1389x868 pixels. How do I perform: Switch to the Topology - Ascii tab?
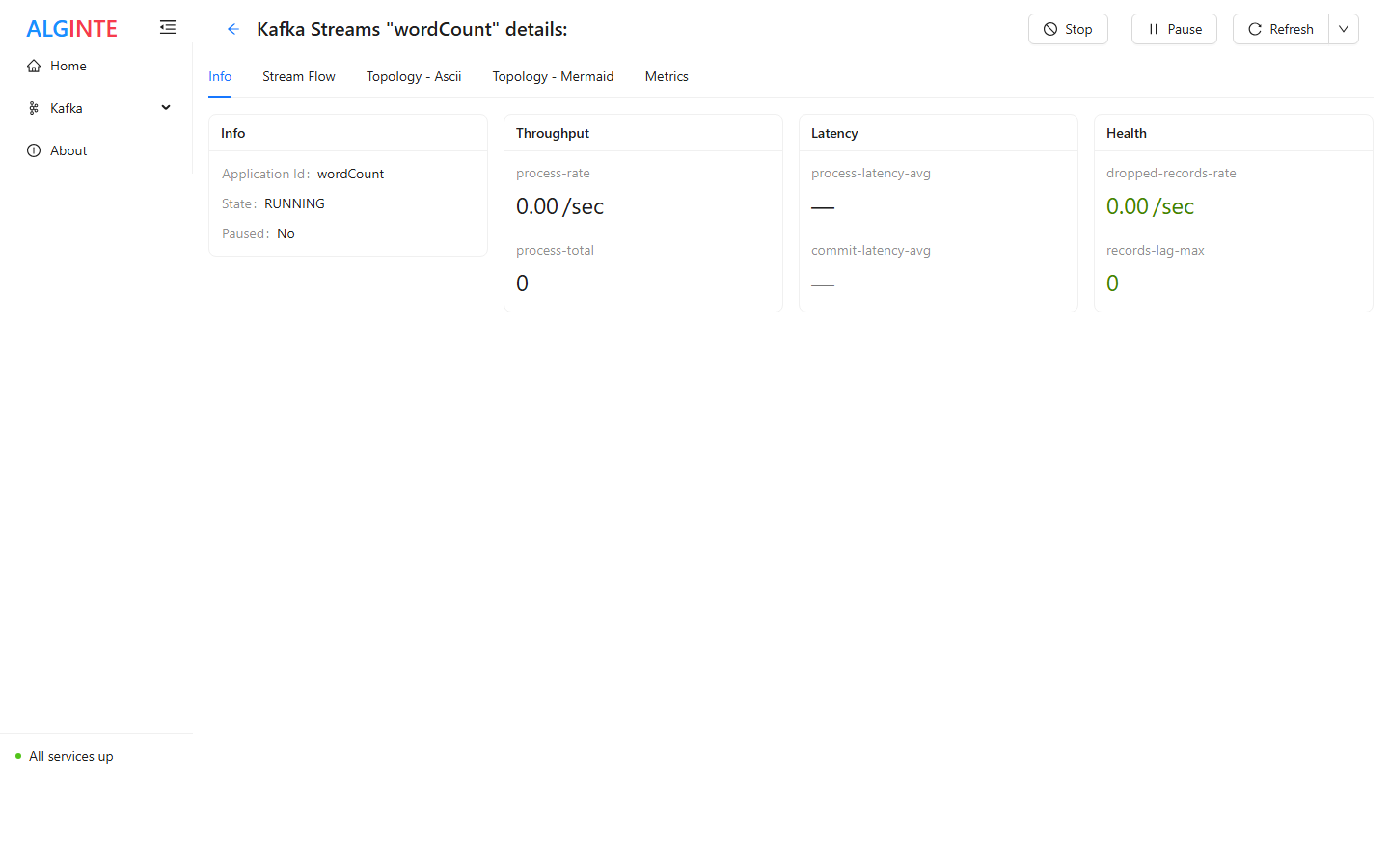pyautogui.click(x=414, y=76)
